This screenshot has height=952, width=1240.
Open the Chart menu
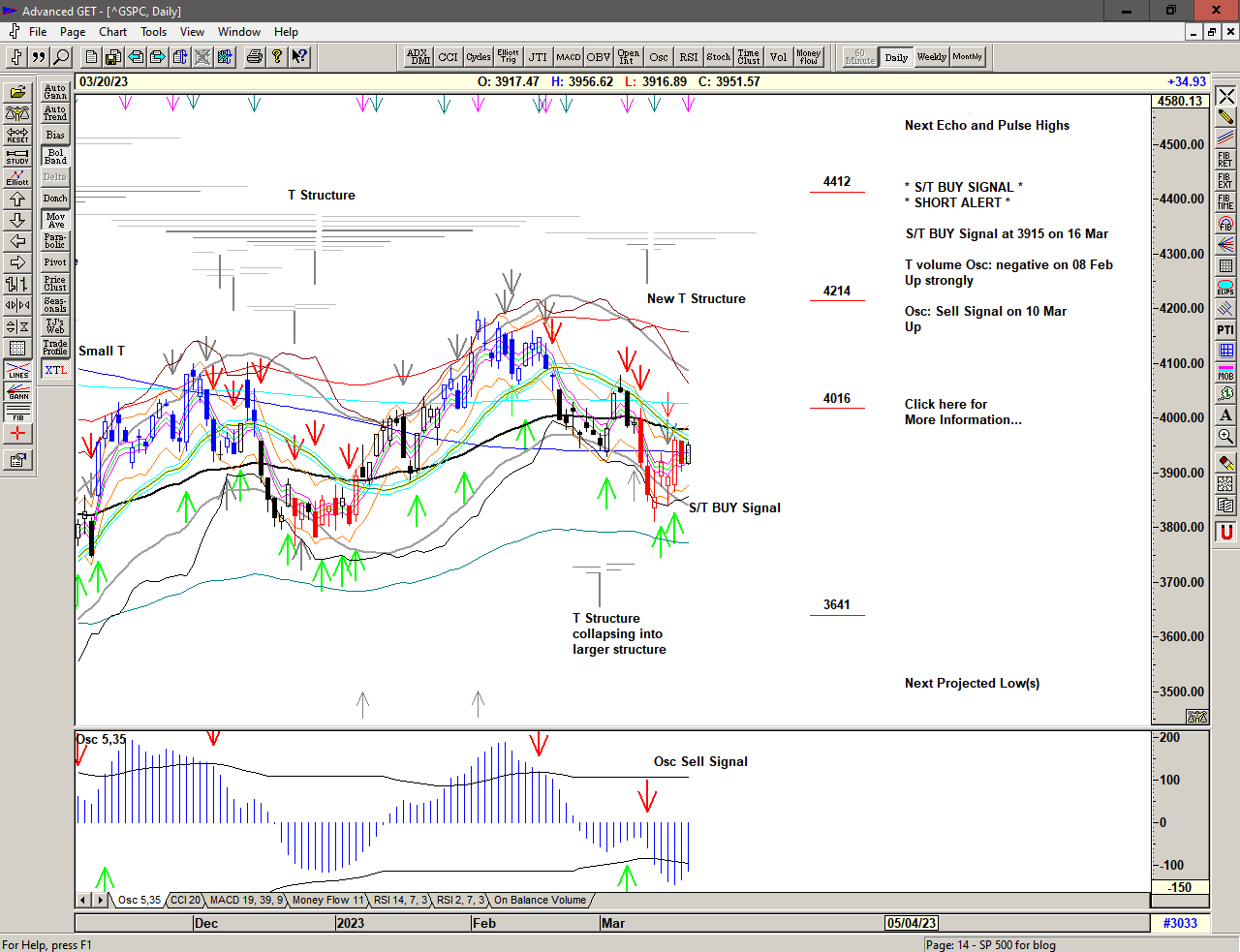[x=112, y=32]
